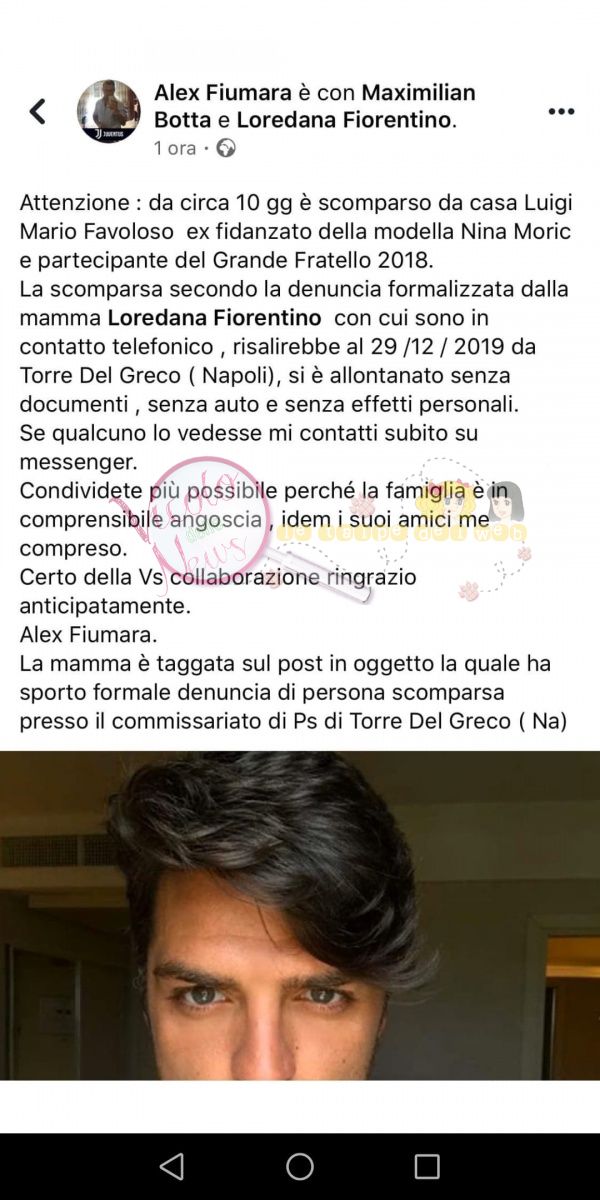Tap the "1 ora" post timestamp
The height and width of the screenshot is (1200, 600).
[175, 148]
